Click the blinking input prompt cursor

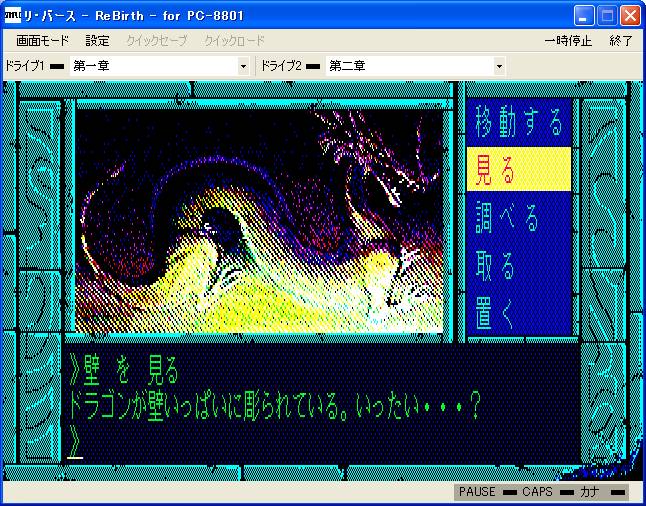[x=75, y=457]
